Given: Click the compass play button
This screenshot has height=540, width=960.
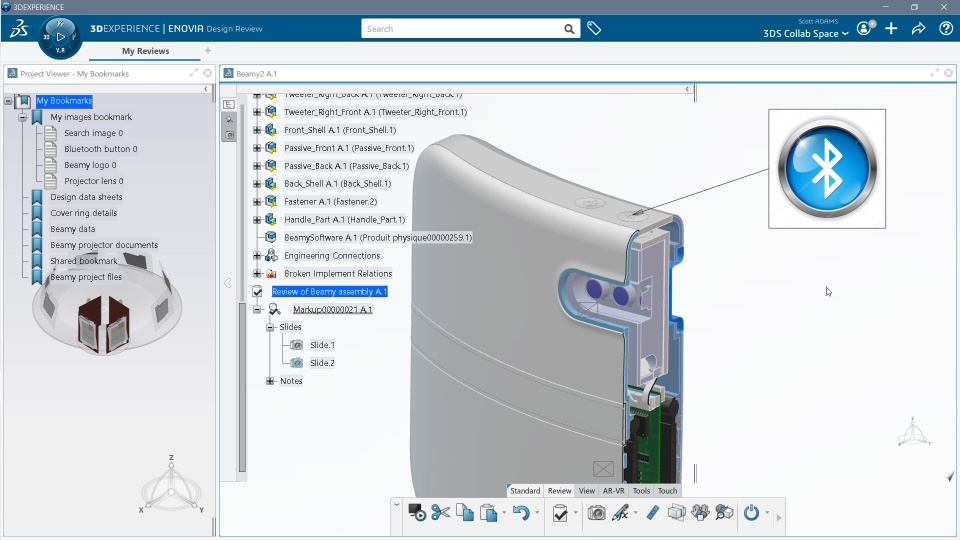Looking at the screenshot, I should pos(60,37).
